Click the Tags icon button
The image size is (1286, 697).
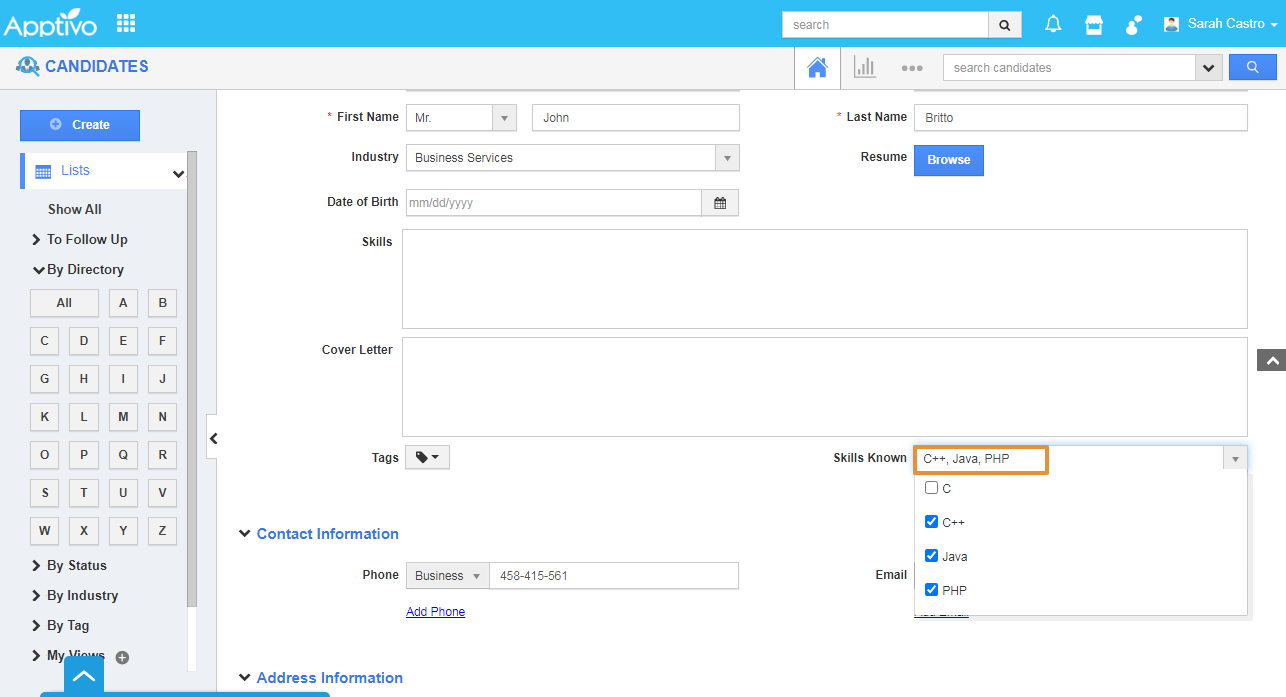[x=427, y=457]
